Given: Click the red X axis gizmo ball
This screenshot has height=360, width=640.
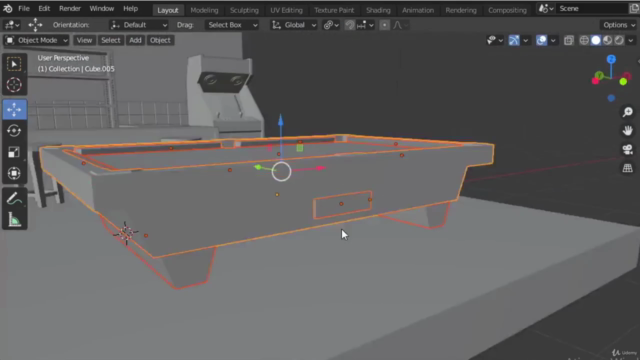Looking at the screenshot, I should click(x=596, y=81).
